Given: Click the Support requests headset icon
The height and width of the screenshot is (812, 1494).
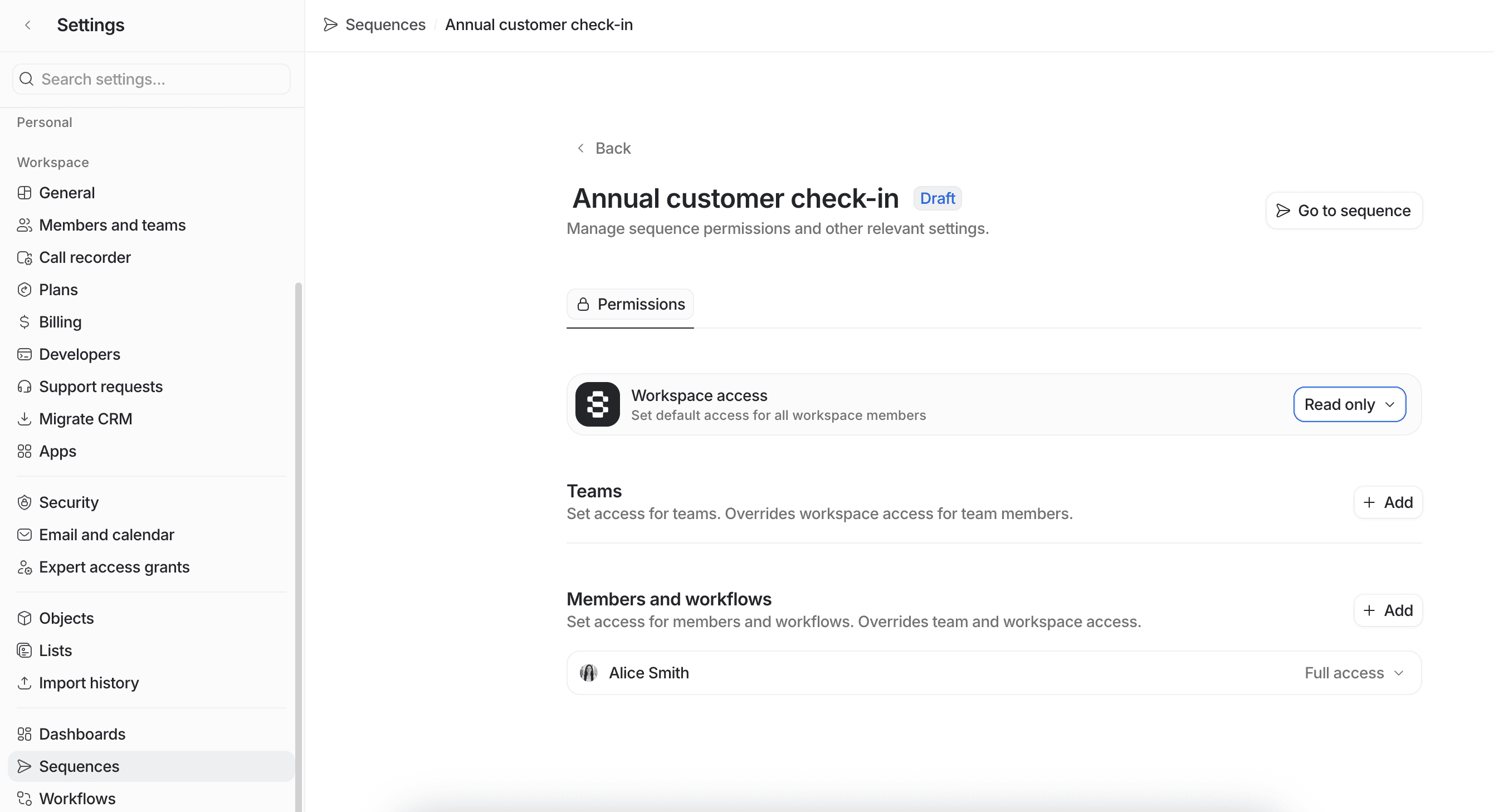Looking at the screenshot, I should click(25, 387).
